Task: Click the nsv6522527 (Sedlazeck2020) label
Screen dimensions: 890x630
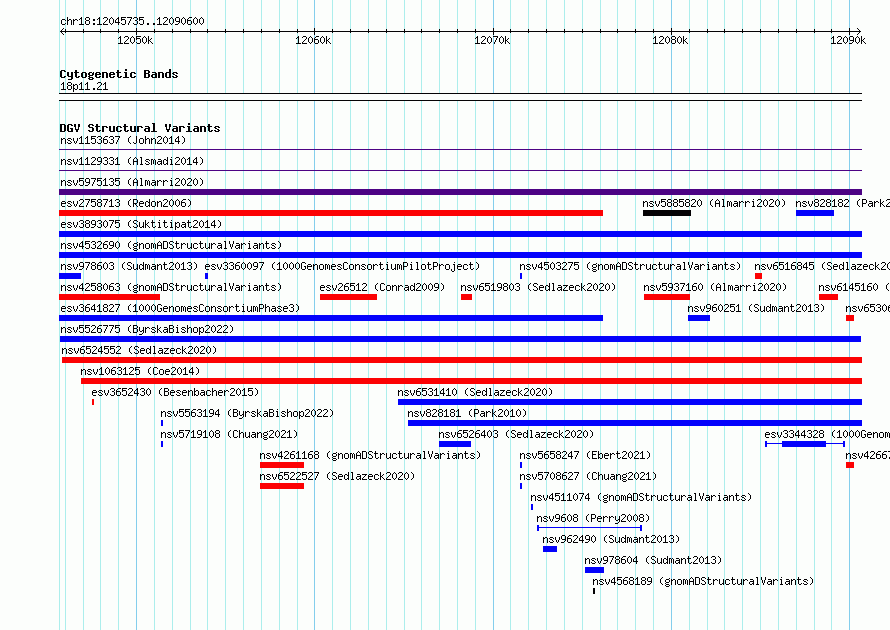Action: pyautogui.click(x=337, y=476)
